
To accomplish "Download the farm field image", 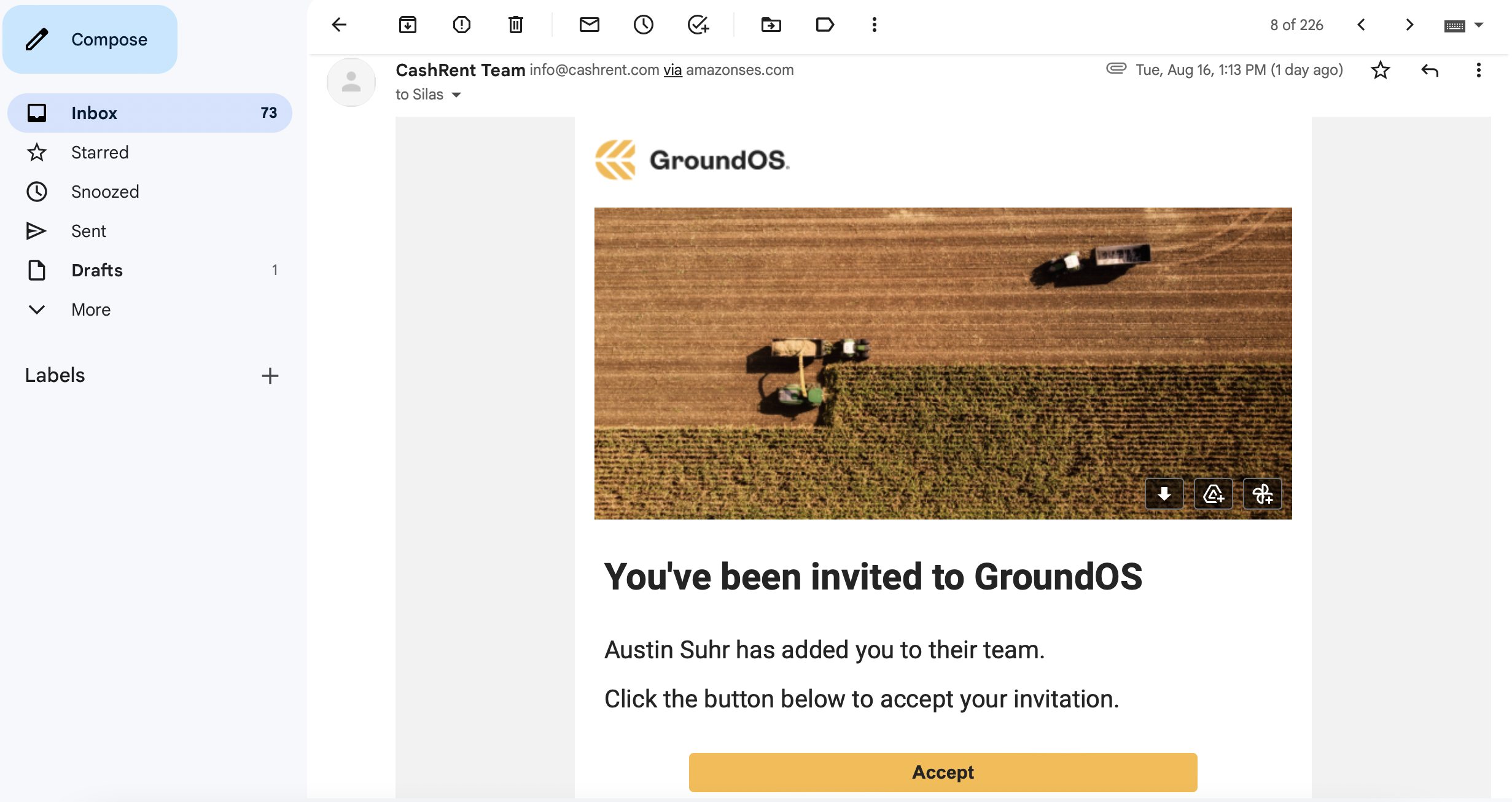I will pos(1164,494).
